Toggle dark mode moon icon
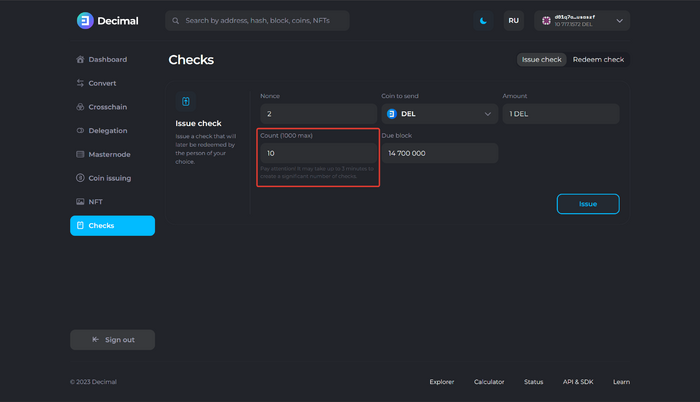 (483, 21)
